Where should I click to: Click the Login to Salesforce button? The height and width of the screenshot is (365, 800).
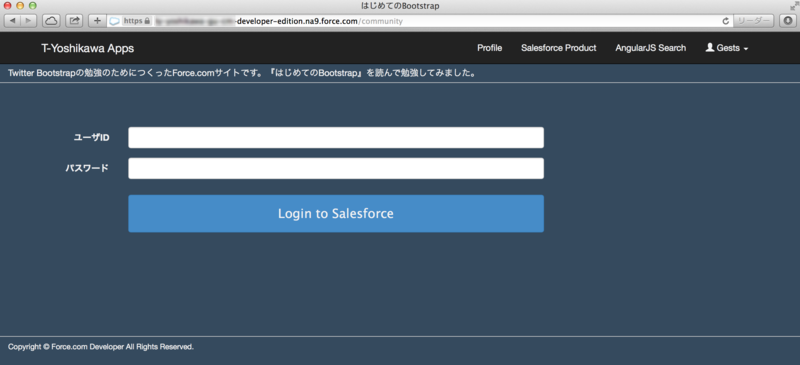click(x=336, y=213)
